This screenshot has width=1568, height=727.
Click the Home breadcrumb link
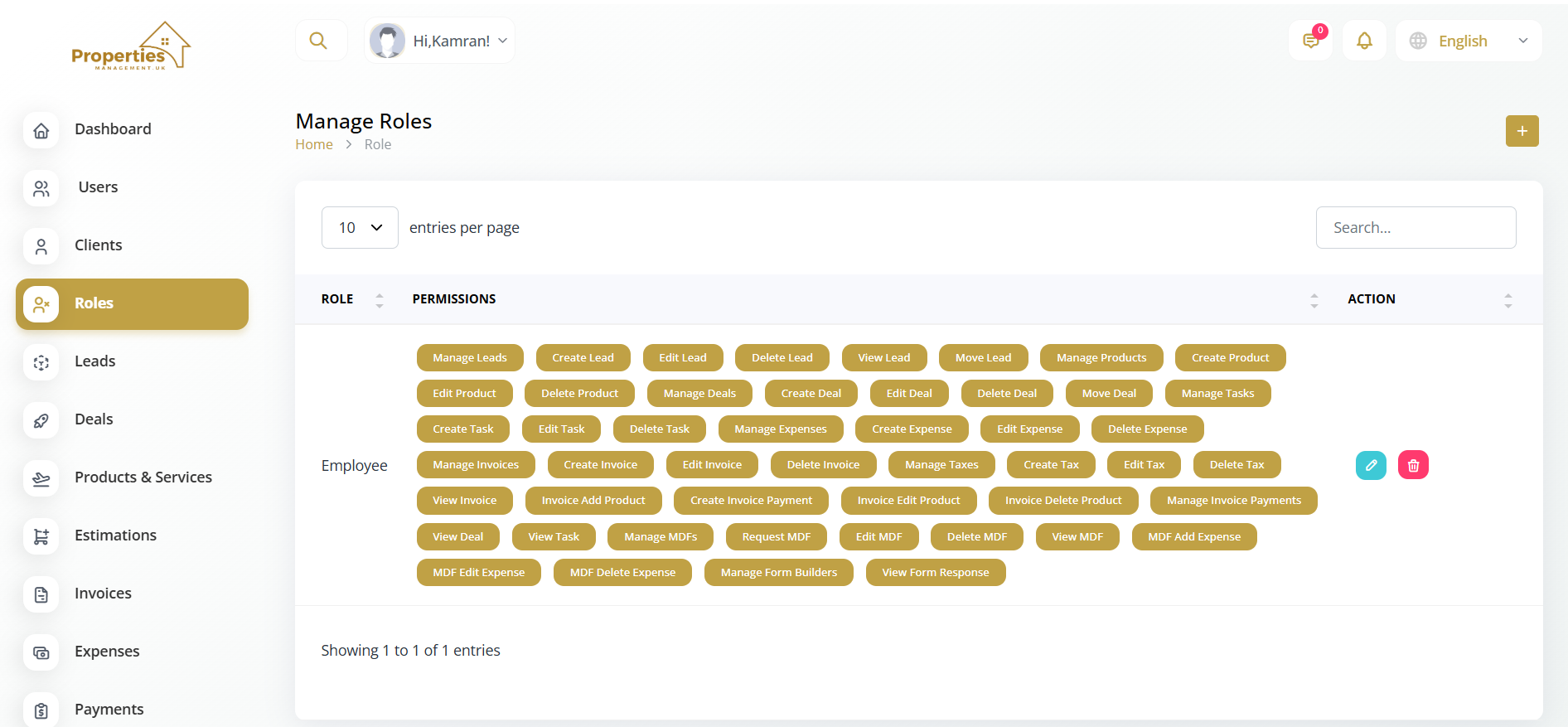[x=314, y=144]
